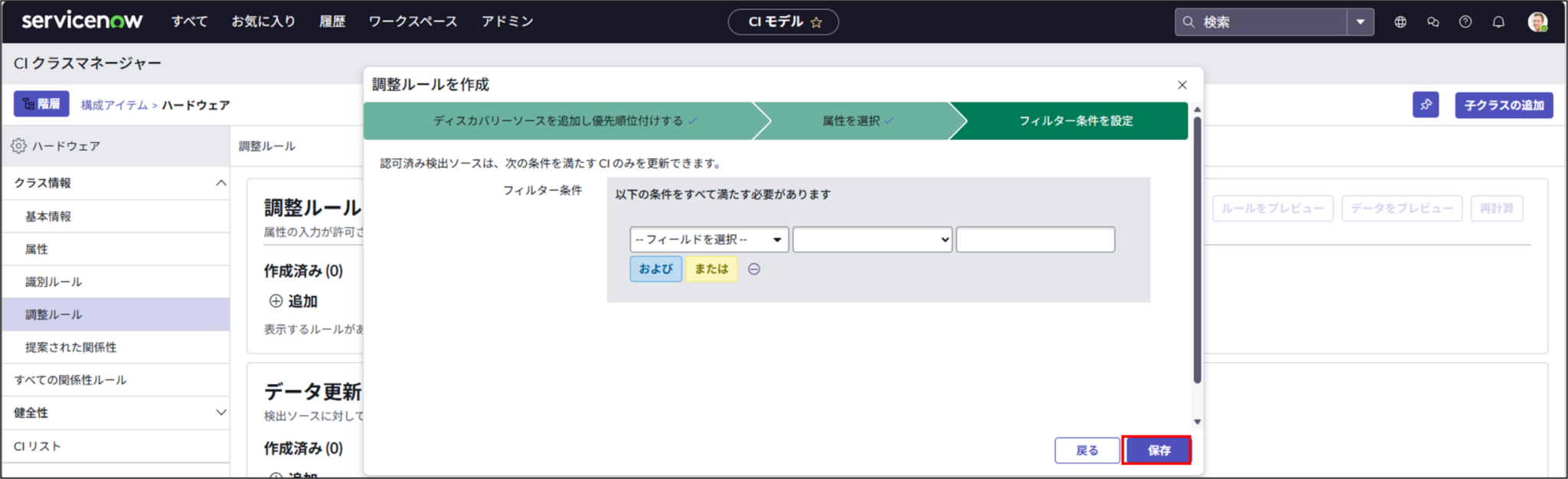Select 調整ルール in the sidebar

point(116,314)
